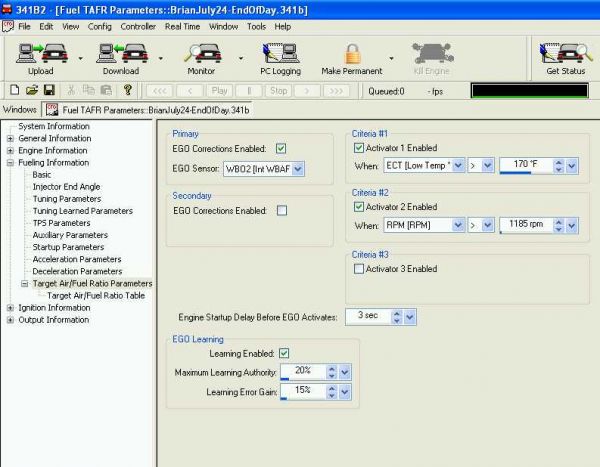Disable Primary EGO Corrections checkbox

tap(281, 149)
